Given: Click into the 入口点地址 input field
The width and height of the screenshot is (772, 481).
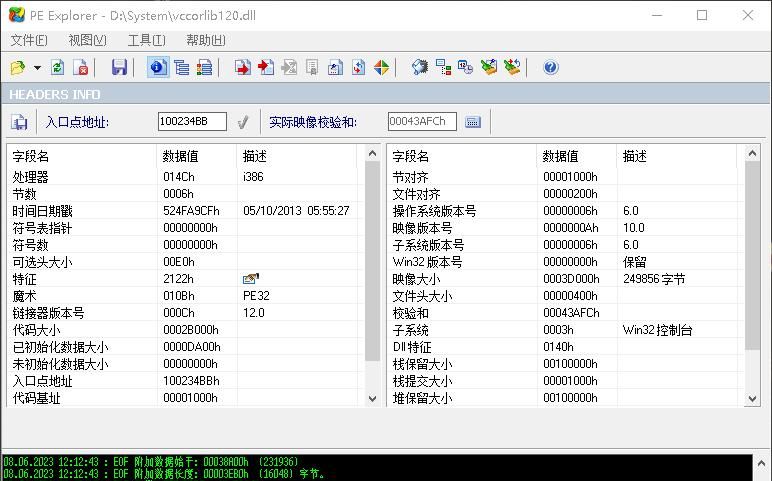Looking at the screenshot, I should tap(192, 122).
